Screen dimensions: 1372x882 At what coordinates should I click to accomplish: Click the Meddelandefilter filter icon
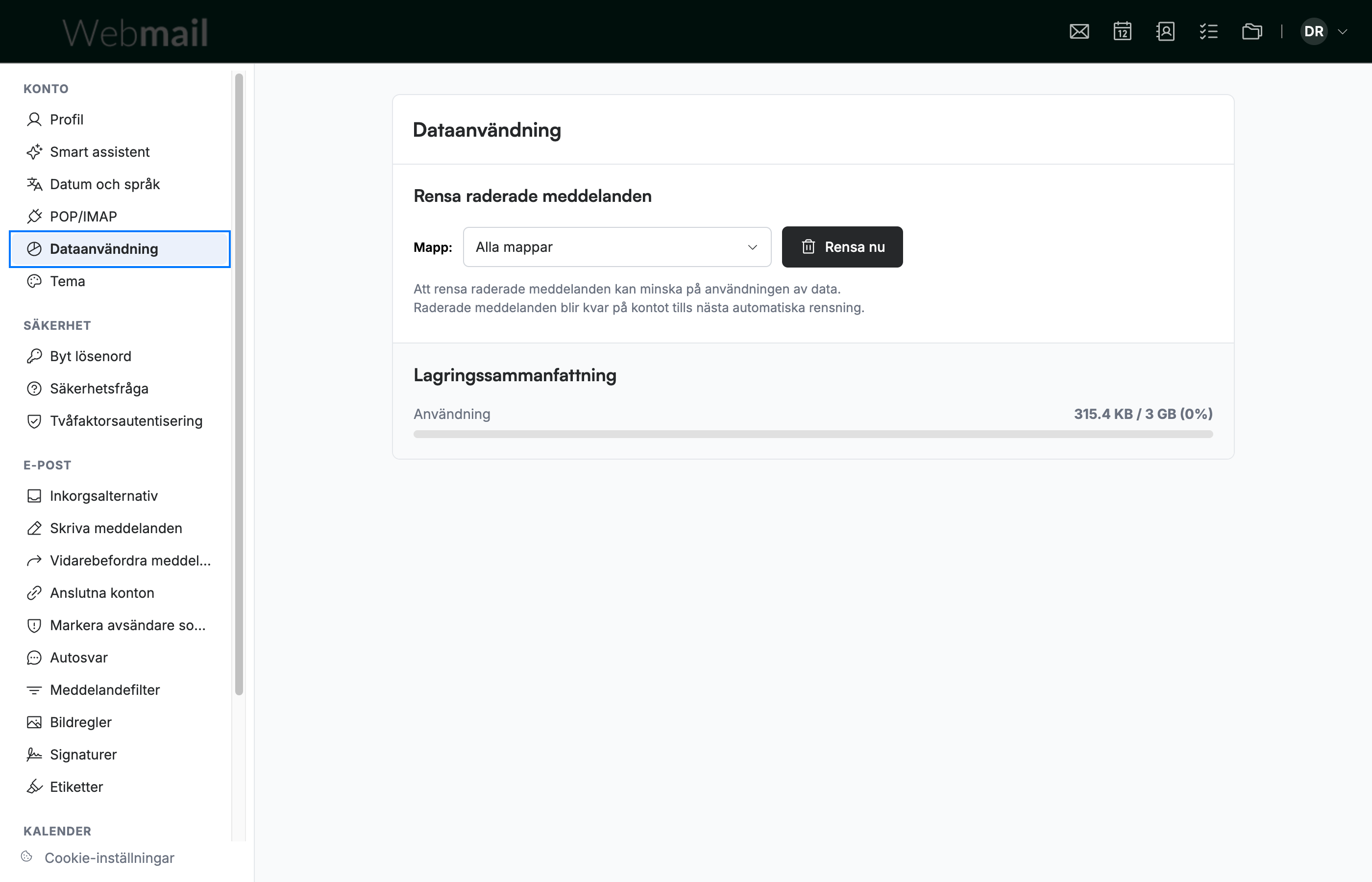click(34, 690)
